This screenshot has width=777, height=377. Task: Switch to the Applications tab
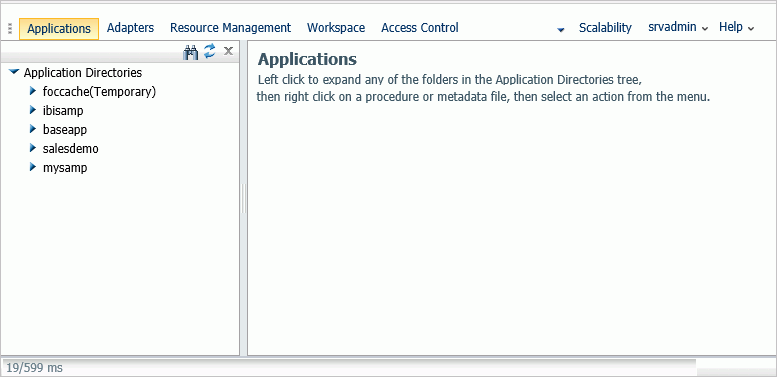click(59, 29)
